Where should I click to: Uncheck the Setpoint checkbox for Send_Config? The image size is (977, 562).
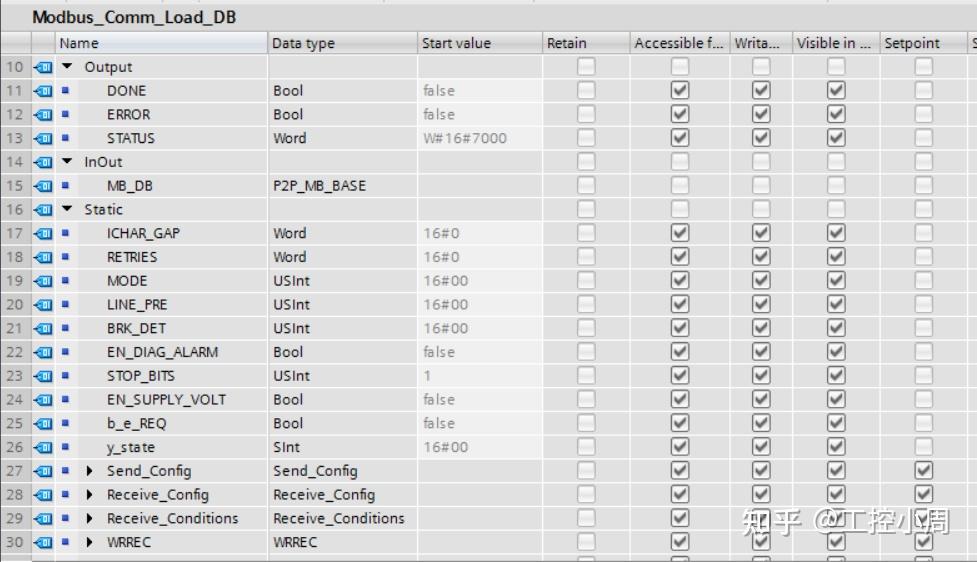coord(923,471)
